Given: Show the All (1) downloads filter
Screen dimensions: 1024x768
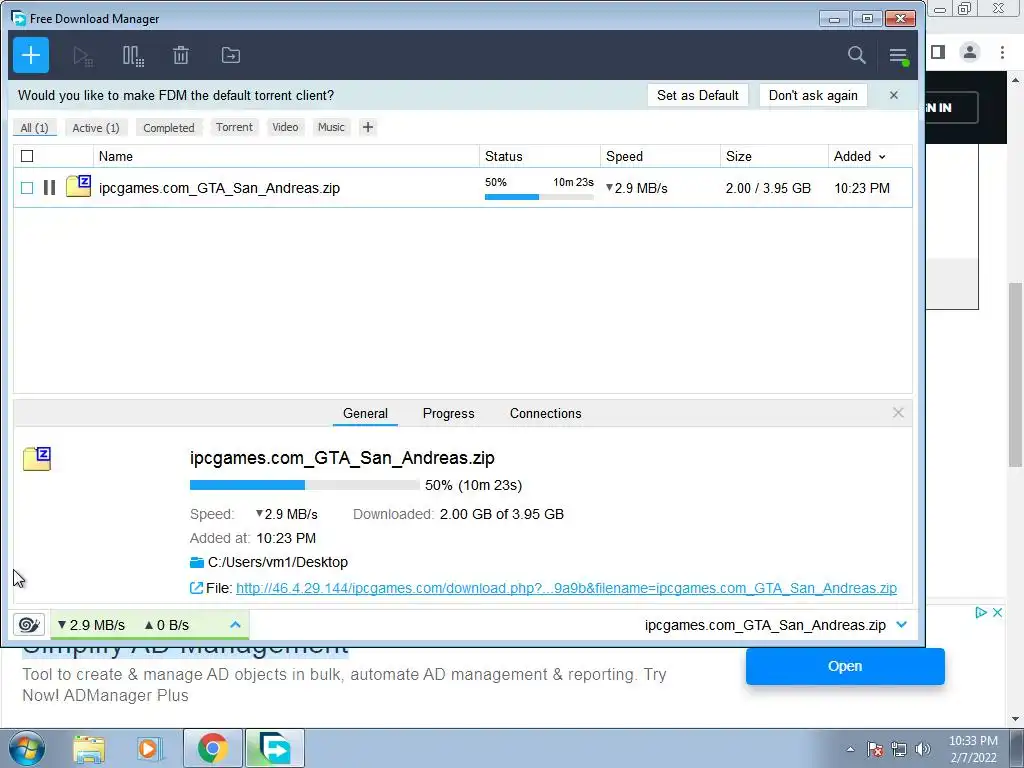Looking at the screenshot, I should (x=35, y=127).
